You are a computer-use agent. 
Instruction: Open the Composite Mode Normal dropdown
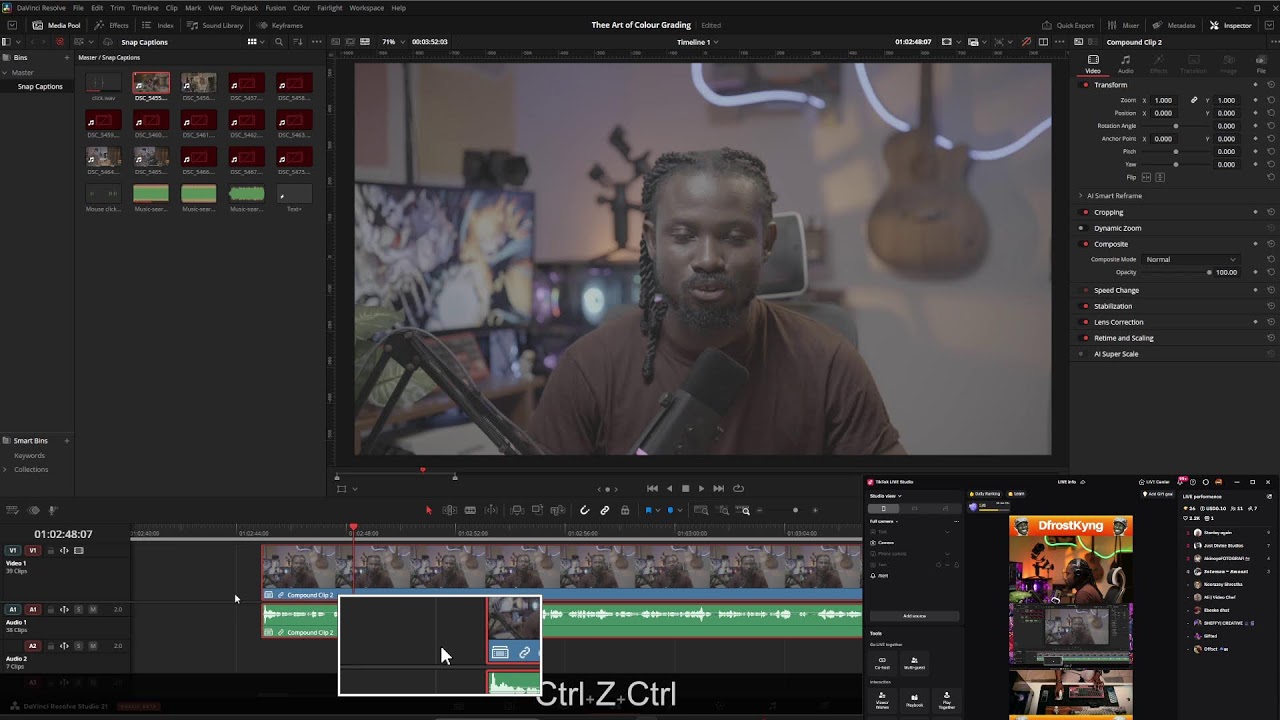pos(1190,259)
